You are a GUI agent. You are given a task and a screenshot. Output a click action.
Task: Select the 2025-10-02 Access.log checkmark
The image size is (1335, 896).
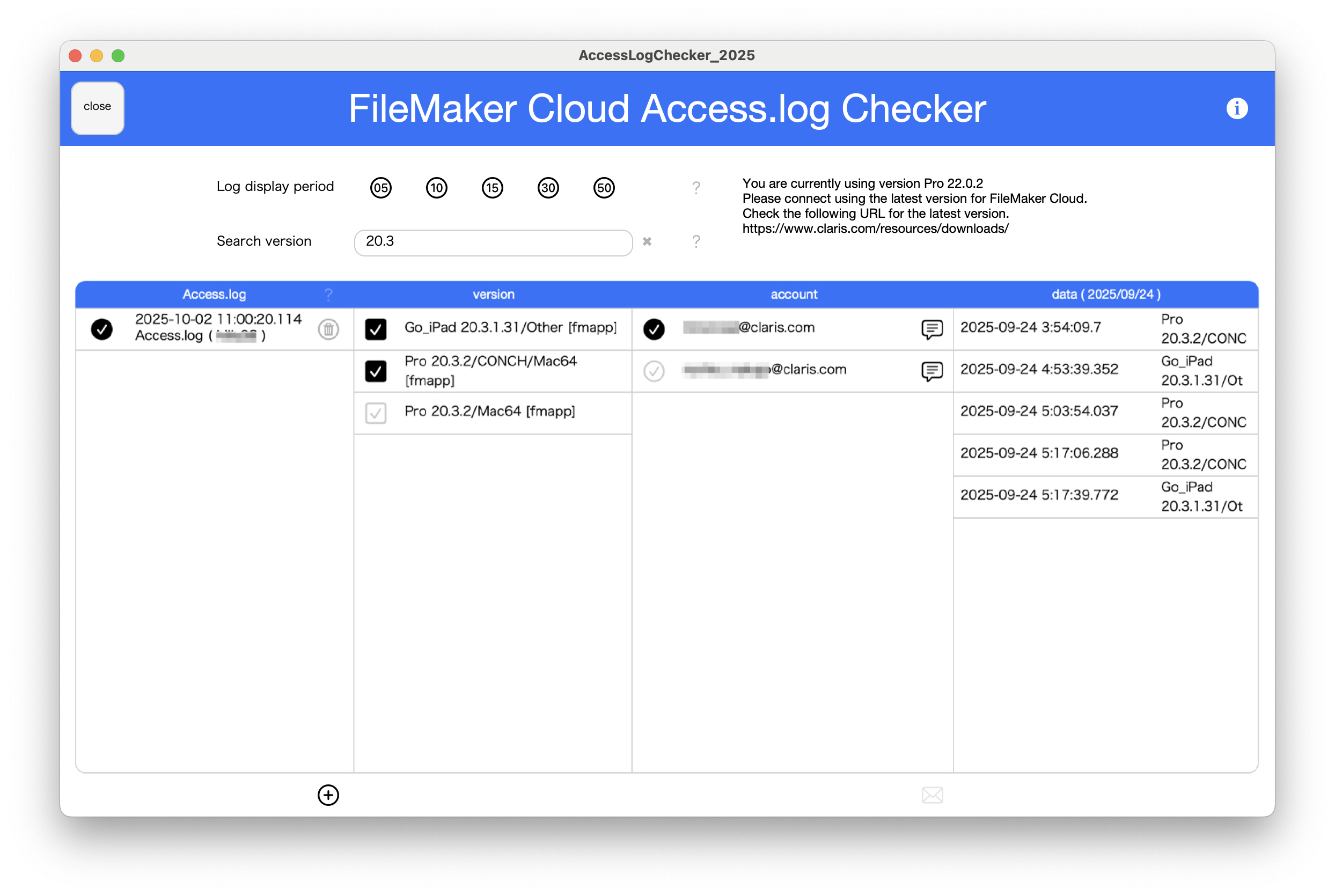coord(102,329)
